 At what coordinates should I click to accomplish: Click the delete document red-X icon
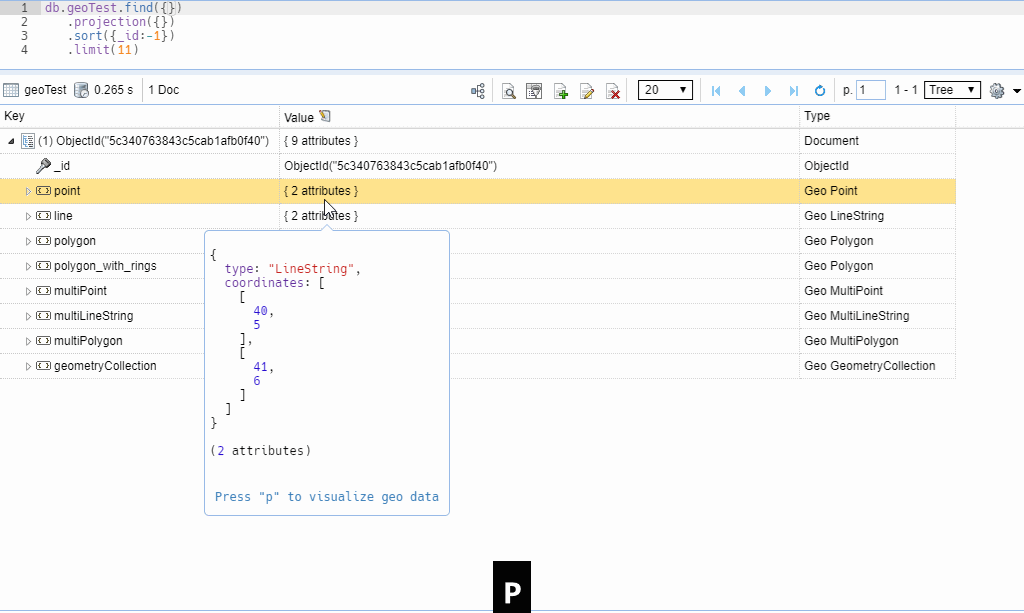pos(613,91)
